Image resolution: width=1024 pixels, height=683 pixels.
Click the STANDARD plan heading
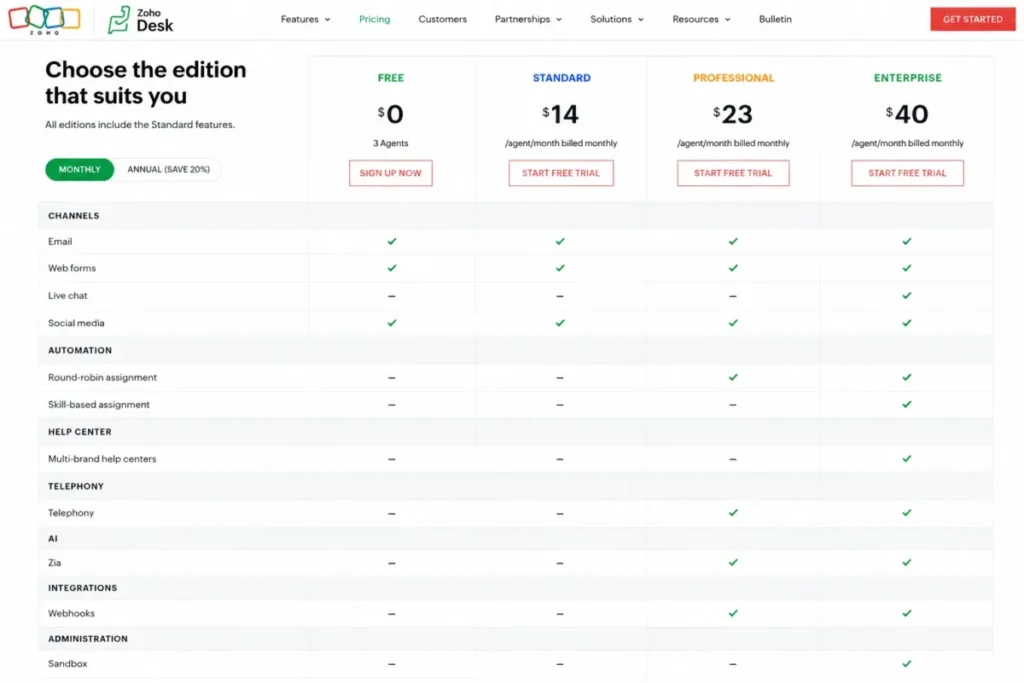click(x=562, y=78)
